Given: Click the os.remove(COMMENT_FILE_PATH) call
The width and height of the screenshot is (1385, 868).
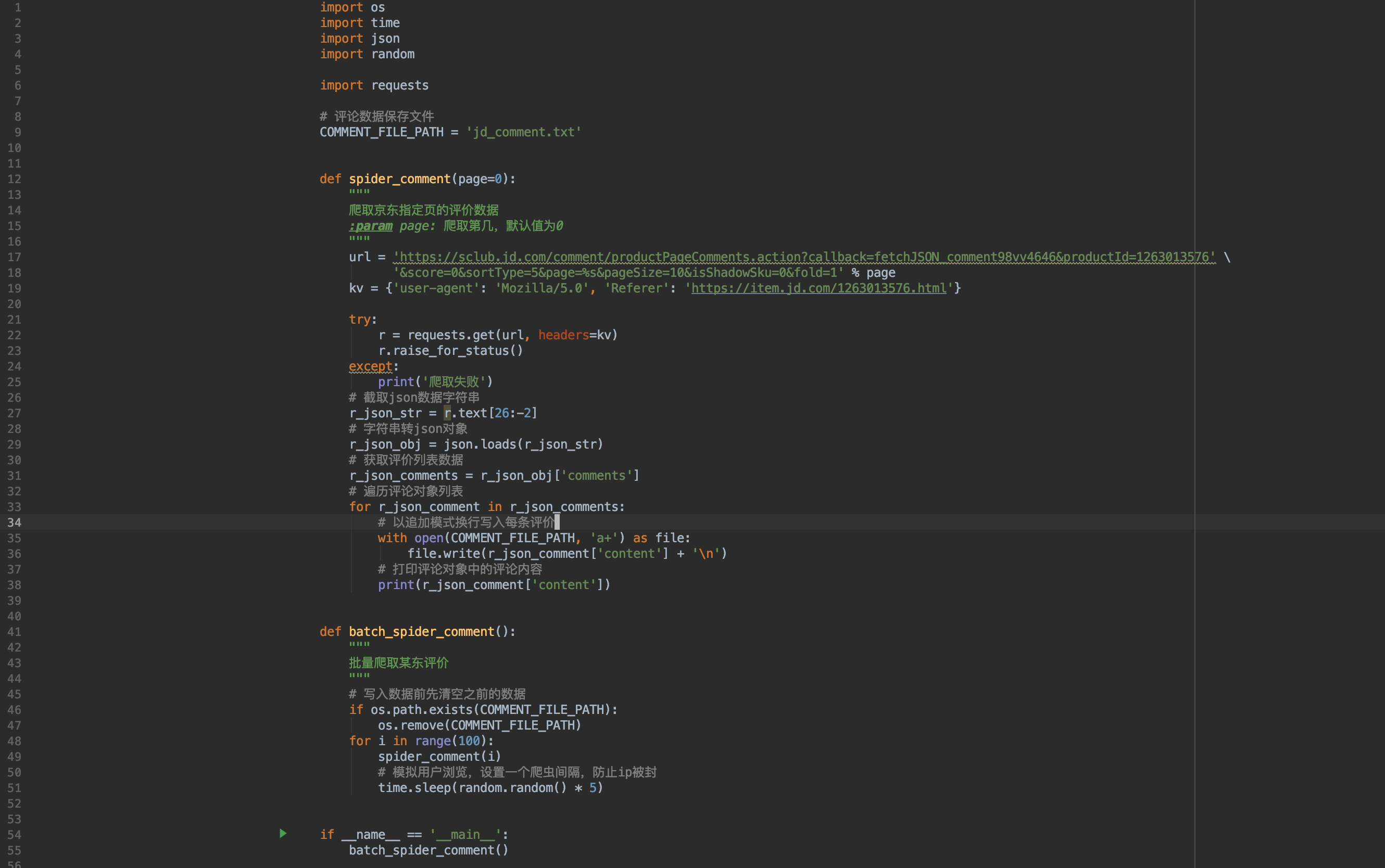Looking at the screenshot, I should (480, 725).
